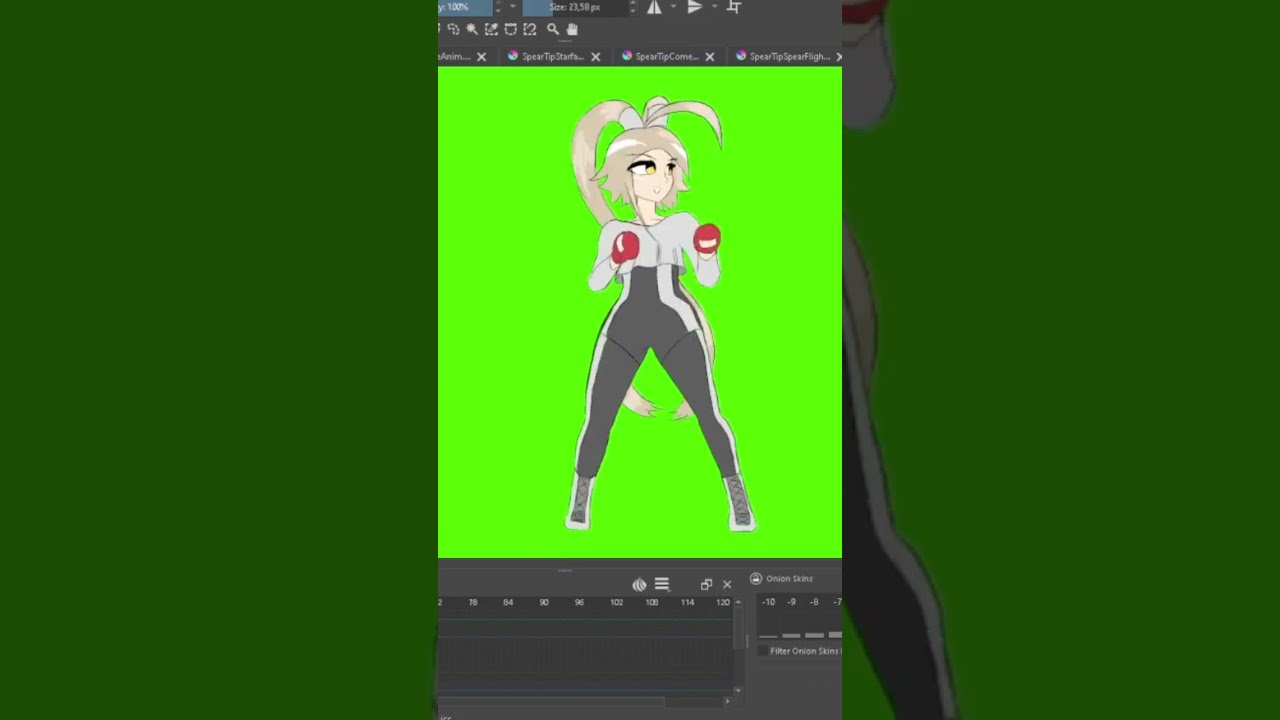Switch to the SpearTipStarfa... document tab
Screen dimensions: 1280x720
coord(552,57)
